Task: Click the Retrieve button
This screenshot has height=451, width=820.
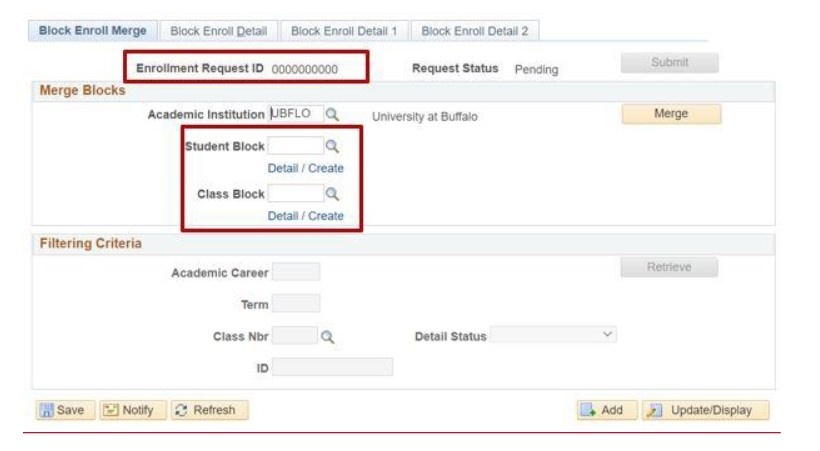Action: coord(669,267)
